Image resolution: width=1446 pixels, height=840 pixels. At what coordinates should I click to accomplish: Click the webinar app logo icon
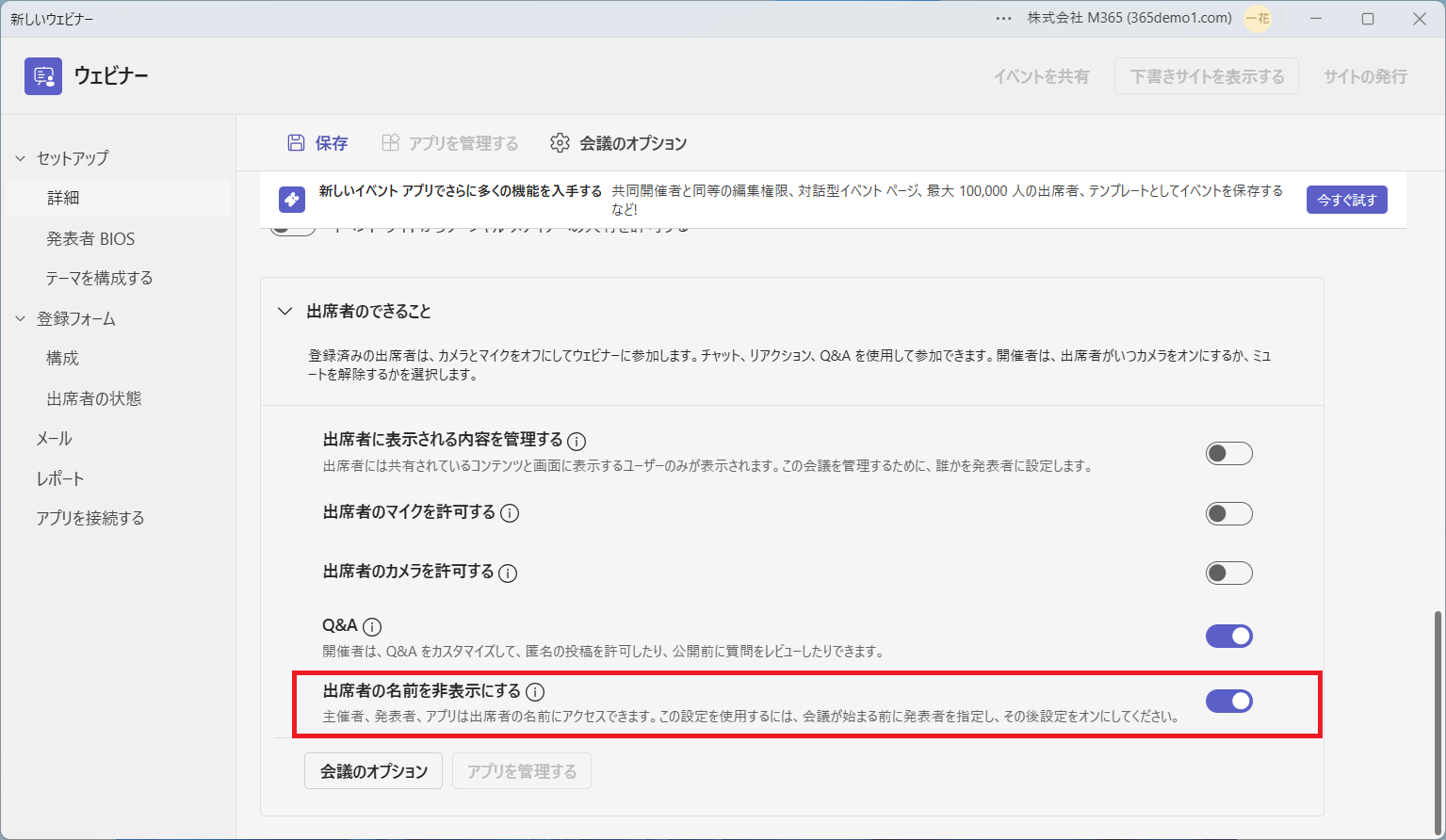click(43, 76)
